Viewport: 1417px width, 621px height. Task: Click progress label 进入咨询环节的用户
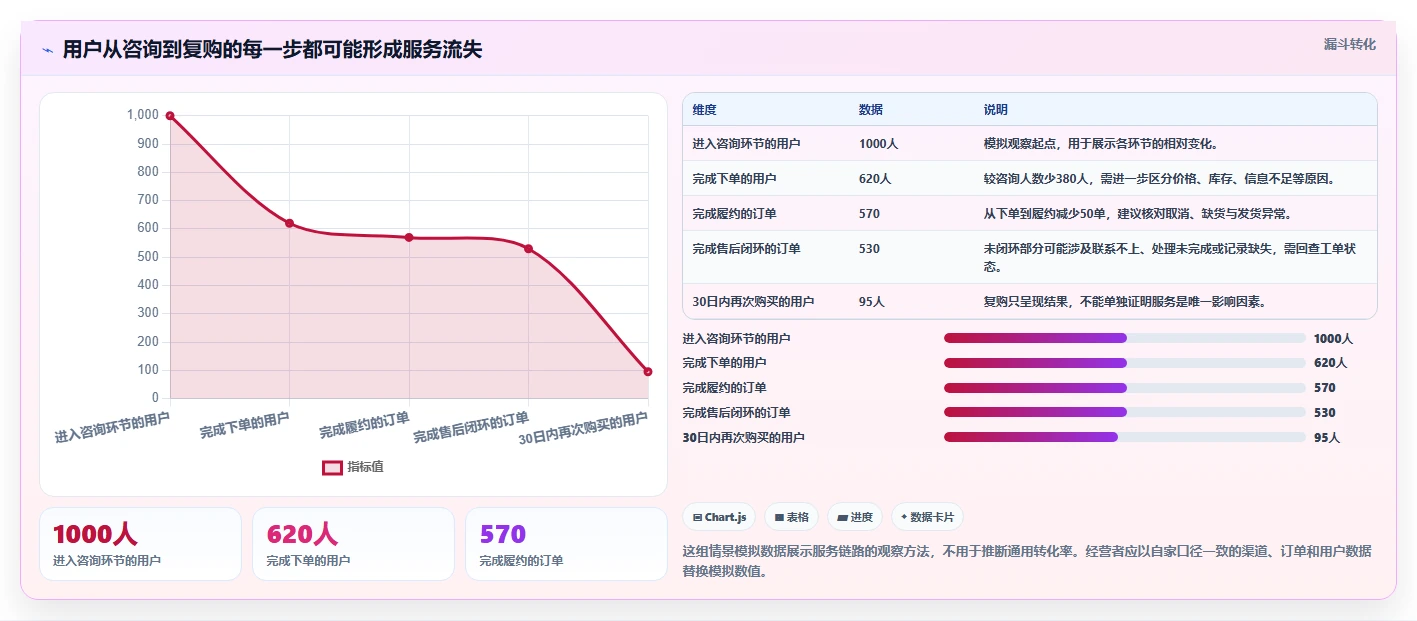pos(736,339)
